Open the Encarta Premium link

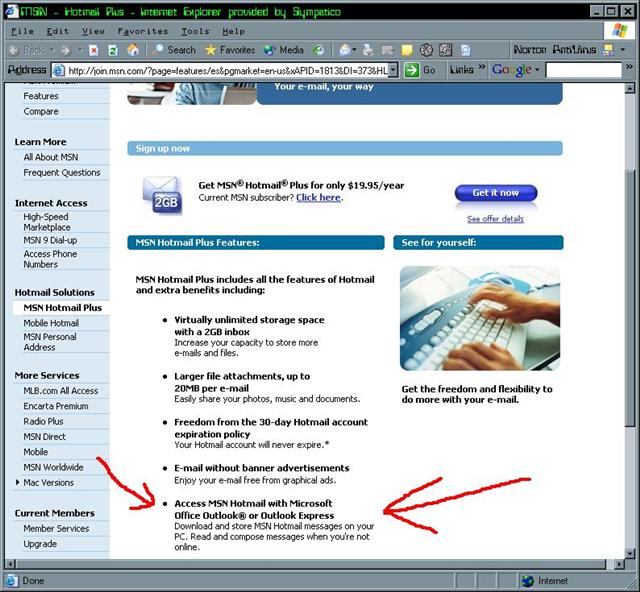pos(56,406)
